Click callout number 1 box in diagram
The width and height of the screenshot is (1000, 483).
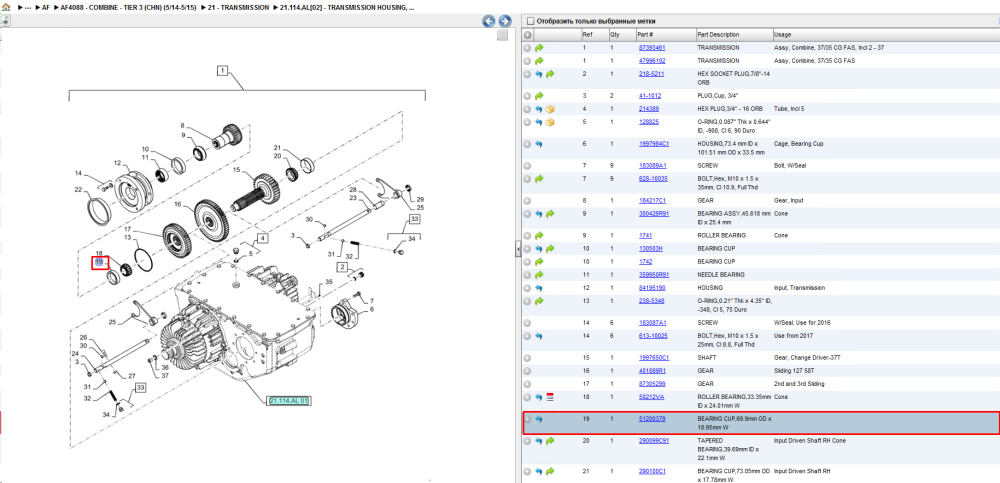coord(222,71)
